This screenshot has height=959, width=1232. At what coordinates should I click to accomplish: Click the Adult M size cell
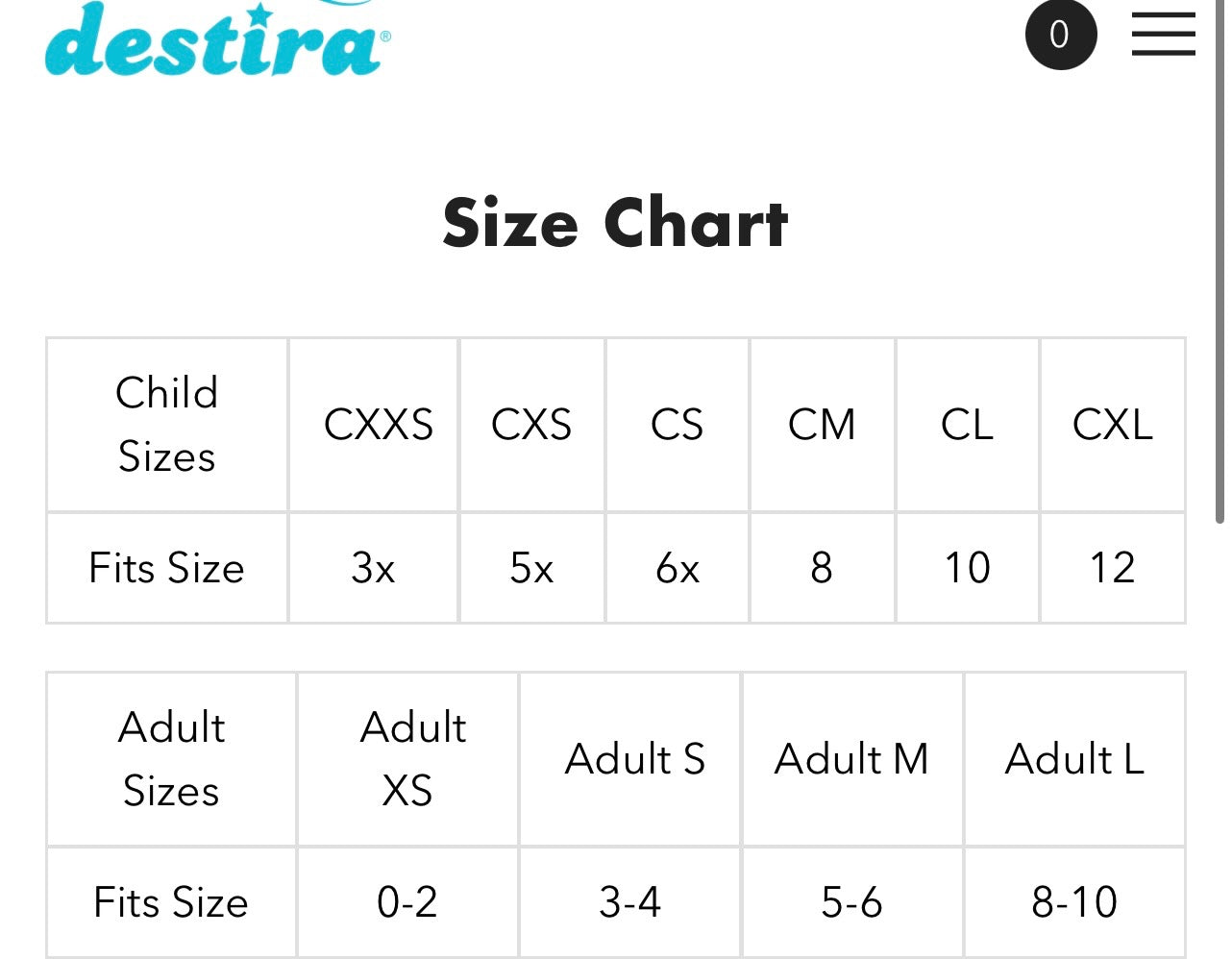[851, 759]
